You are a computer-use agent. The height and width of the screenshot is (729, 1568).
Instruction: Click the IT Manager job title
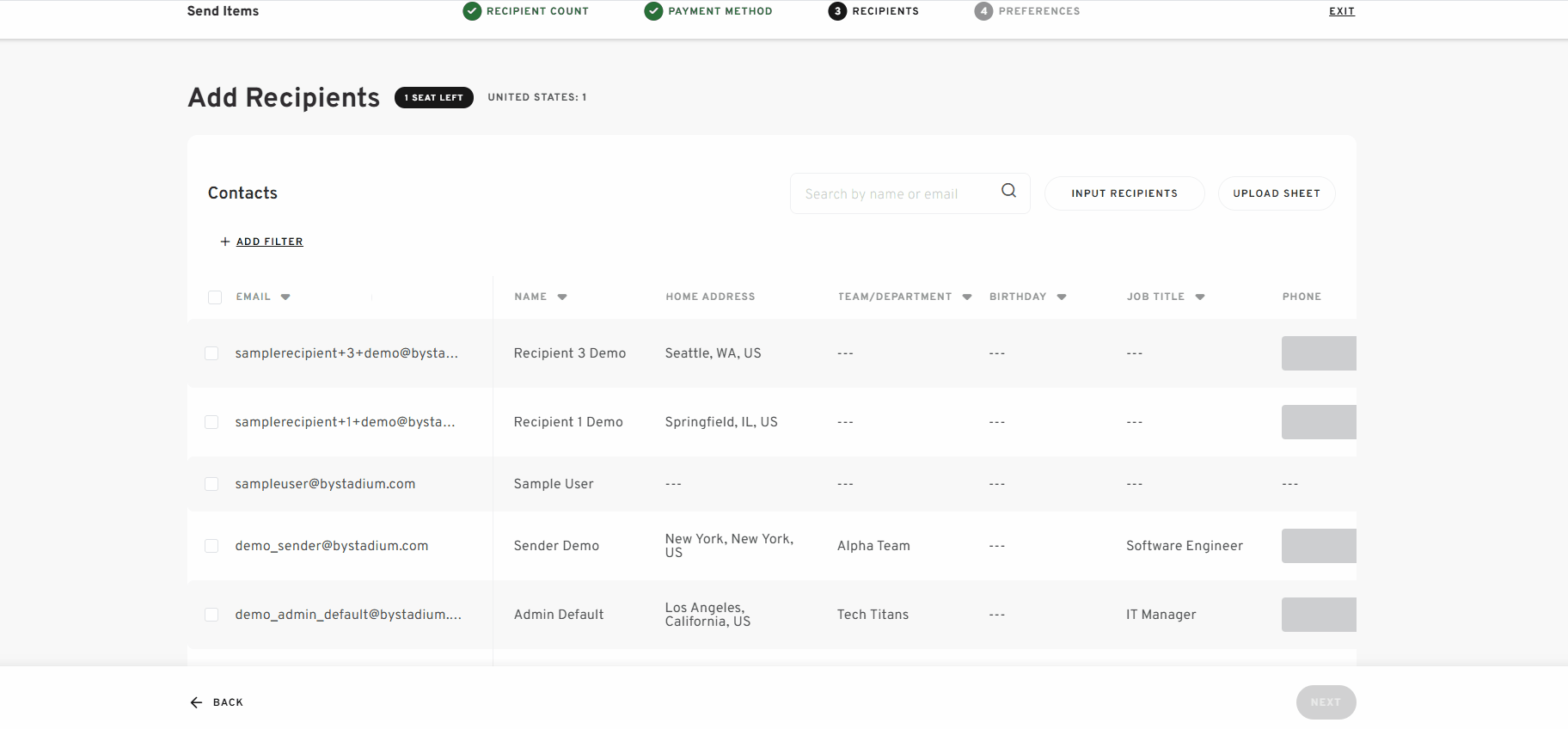click(x=1161, y=615)
